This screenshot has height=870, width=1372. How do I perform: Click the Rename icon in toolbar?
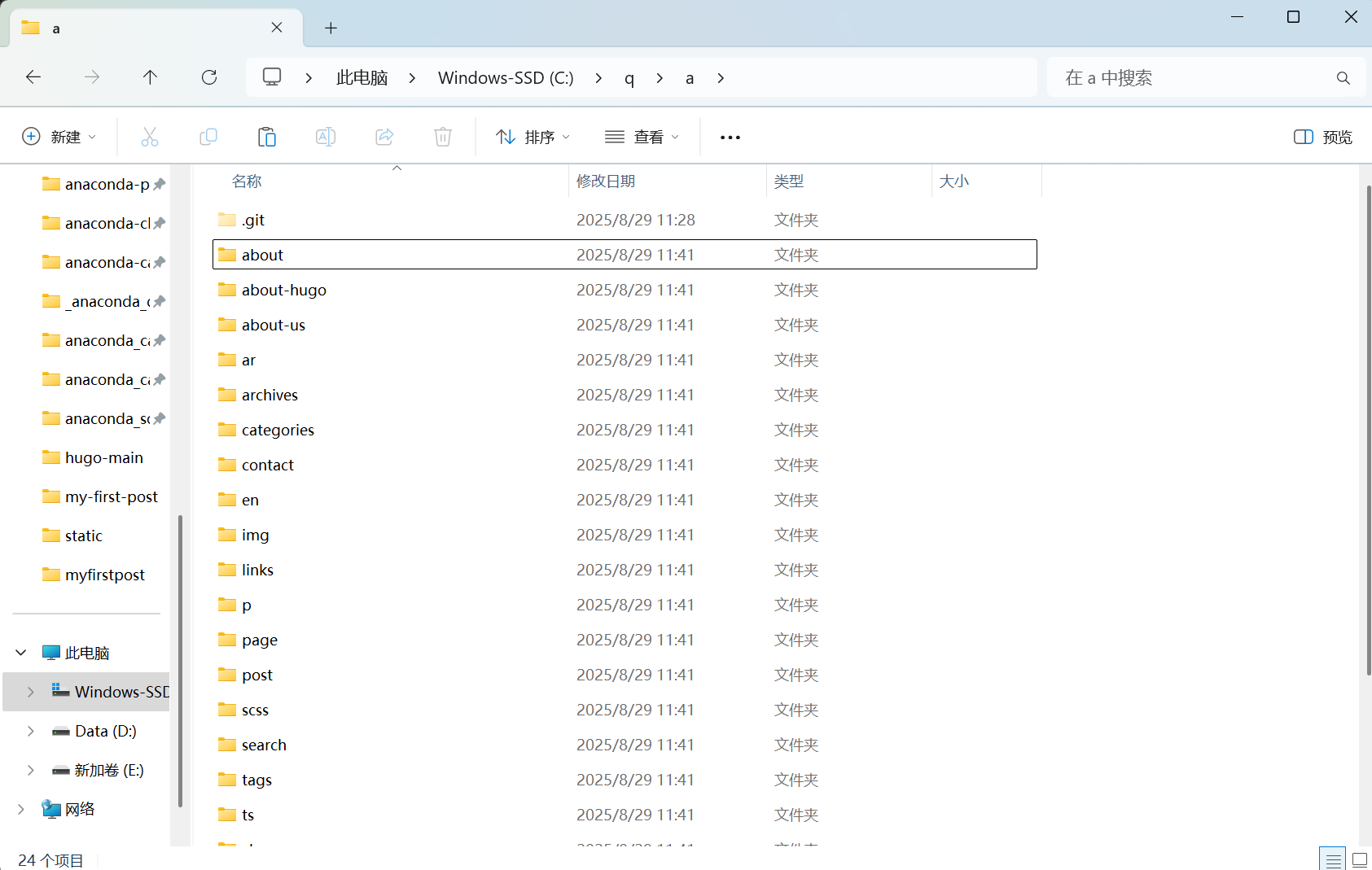(x=326, y=137)
